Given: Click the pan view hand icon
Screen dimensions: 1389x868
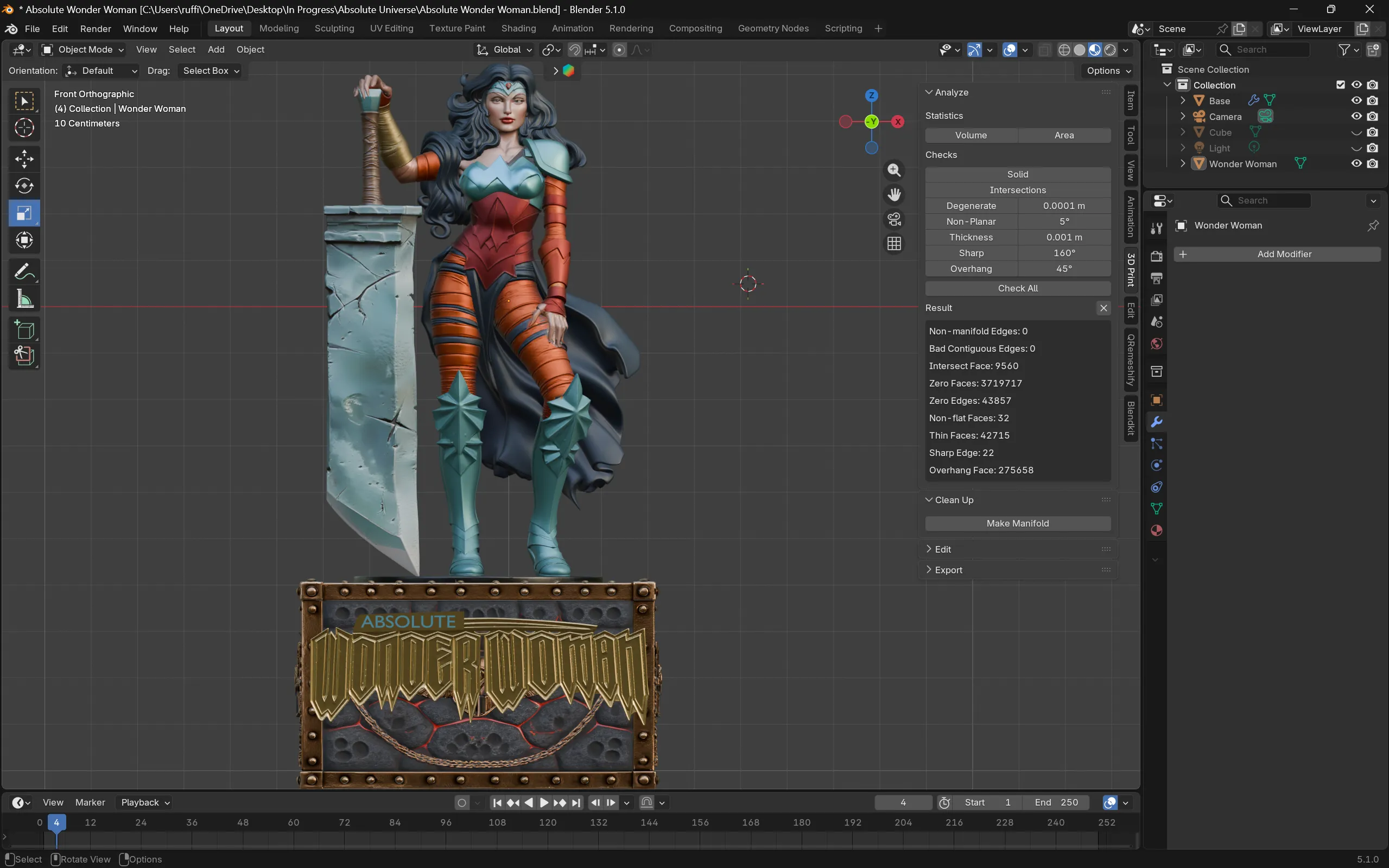Looking at the screenshot, I should [x=893, y=195].
